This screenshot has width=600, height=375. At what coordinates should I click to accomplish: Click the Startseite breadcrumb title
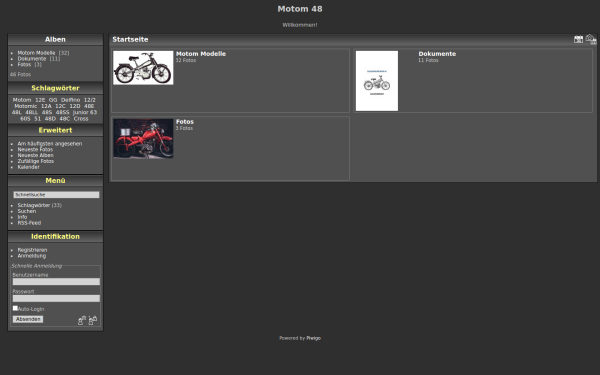coord(130,39)
